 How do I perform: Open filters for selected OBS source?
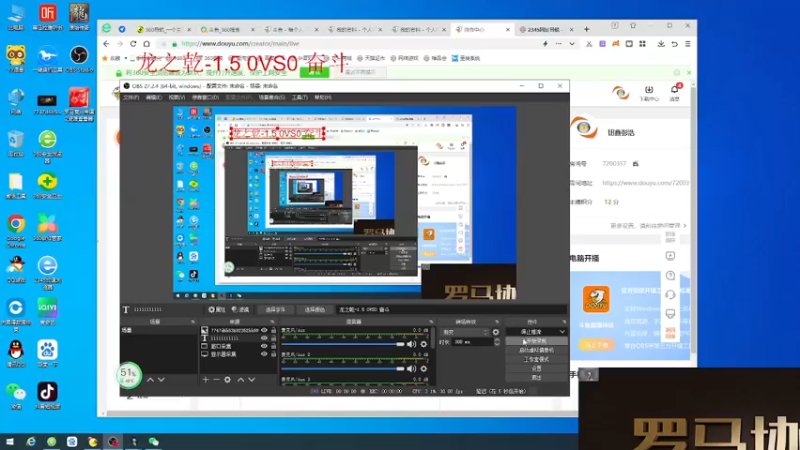coord(240,309)
